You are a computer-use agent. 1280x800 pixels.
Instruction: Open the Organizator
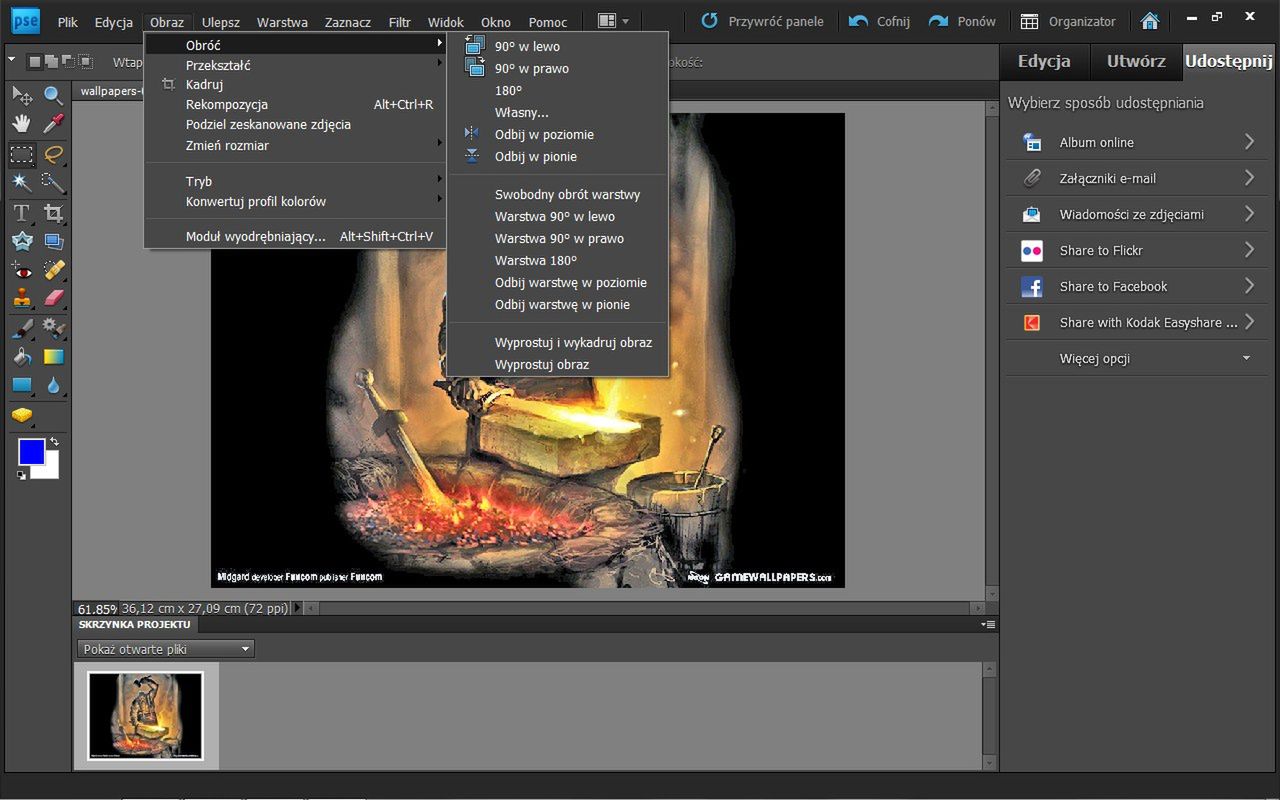(1068, 21)
